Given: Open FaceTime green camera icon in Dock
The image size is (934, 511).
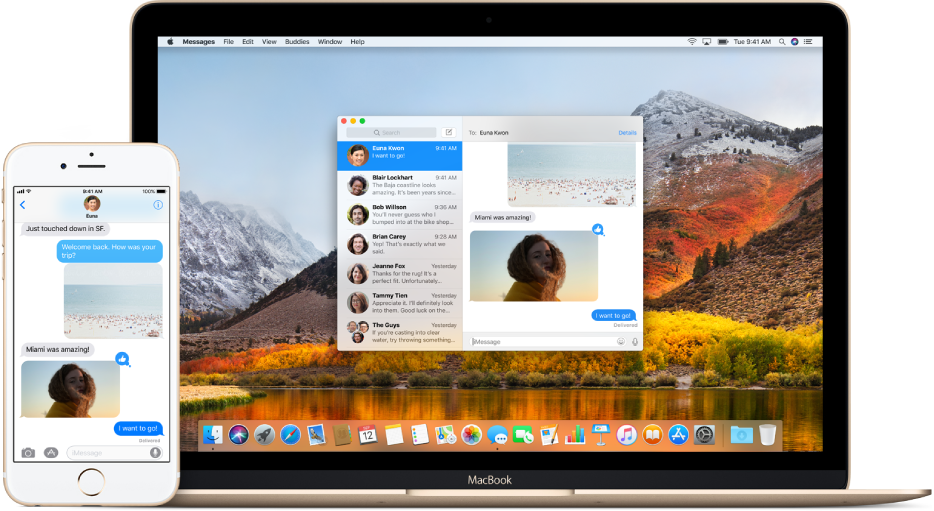Looking at the screenshot, I should tap(524, 435).
